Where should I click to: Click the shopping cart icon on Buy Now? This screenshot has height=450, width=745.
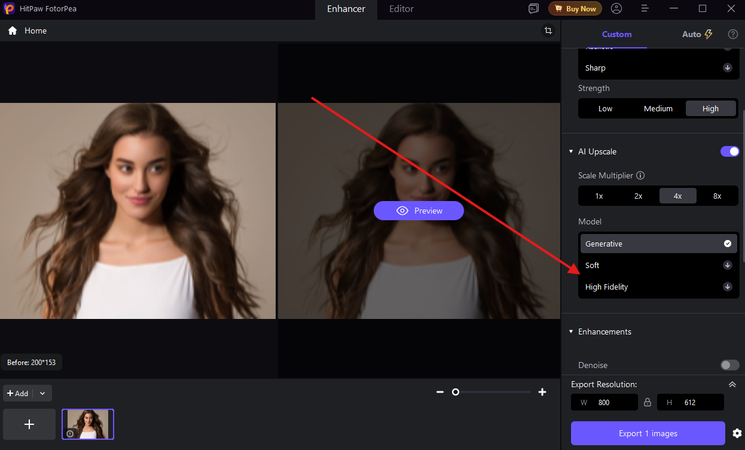pos(558,9)
